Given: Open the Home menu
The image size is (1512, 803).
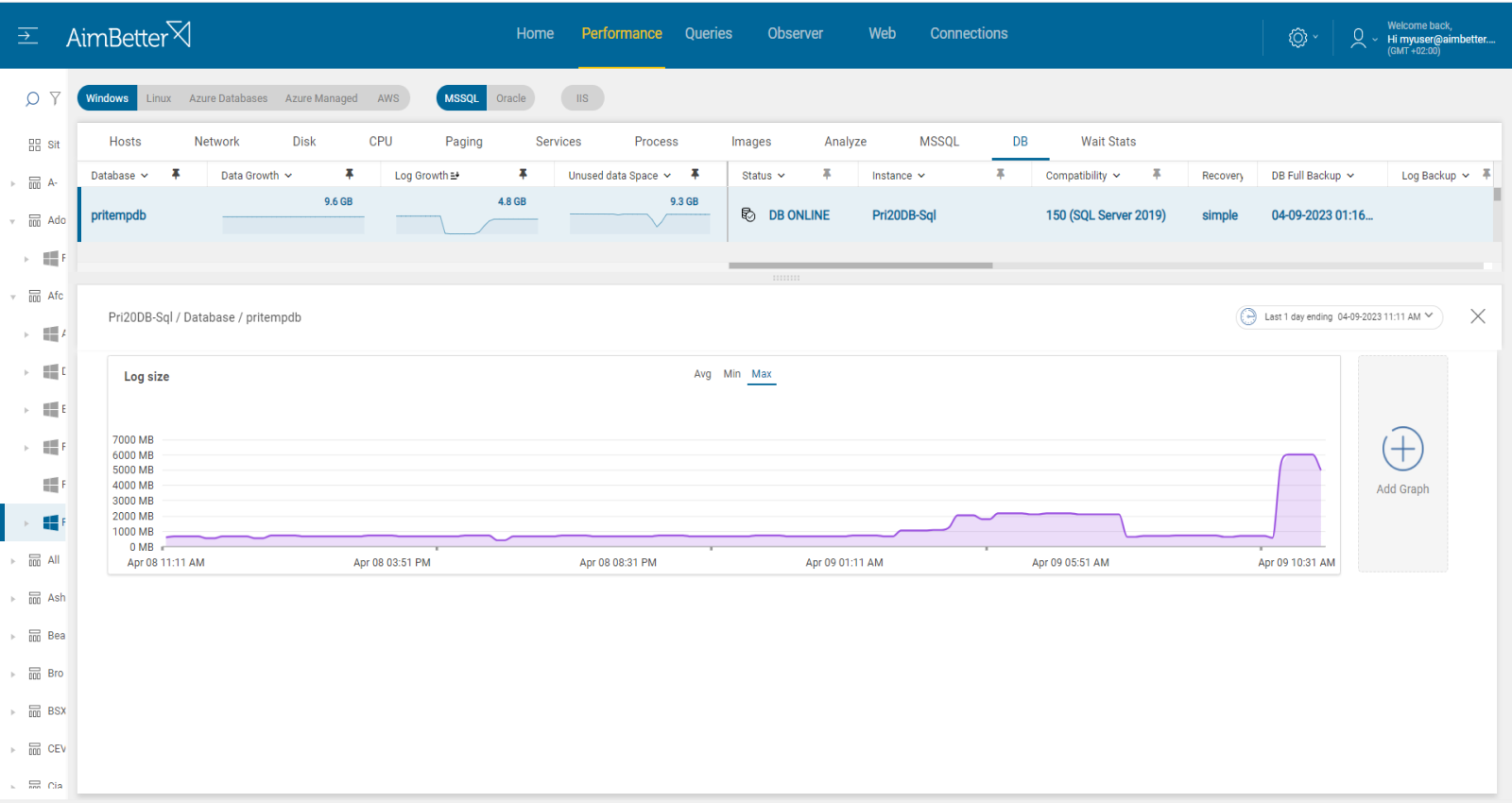Looking at the screenshot, I should click(535, 33).
